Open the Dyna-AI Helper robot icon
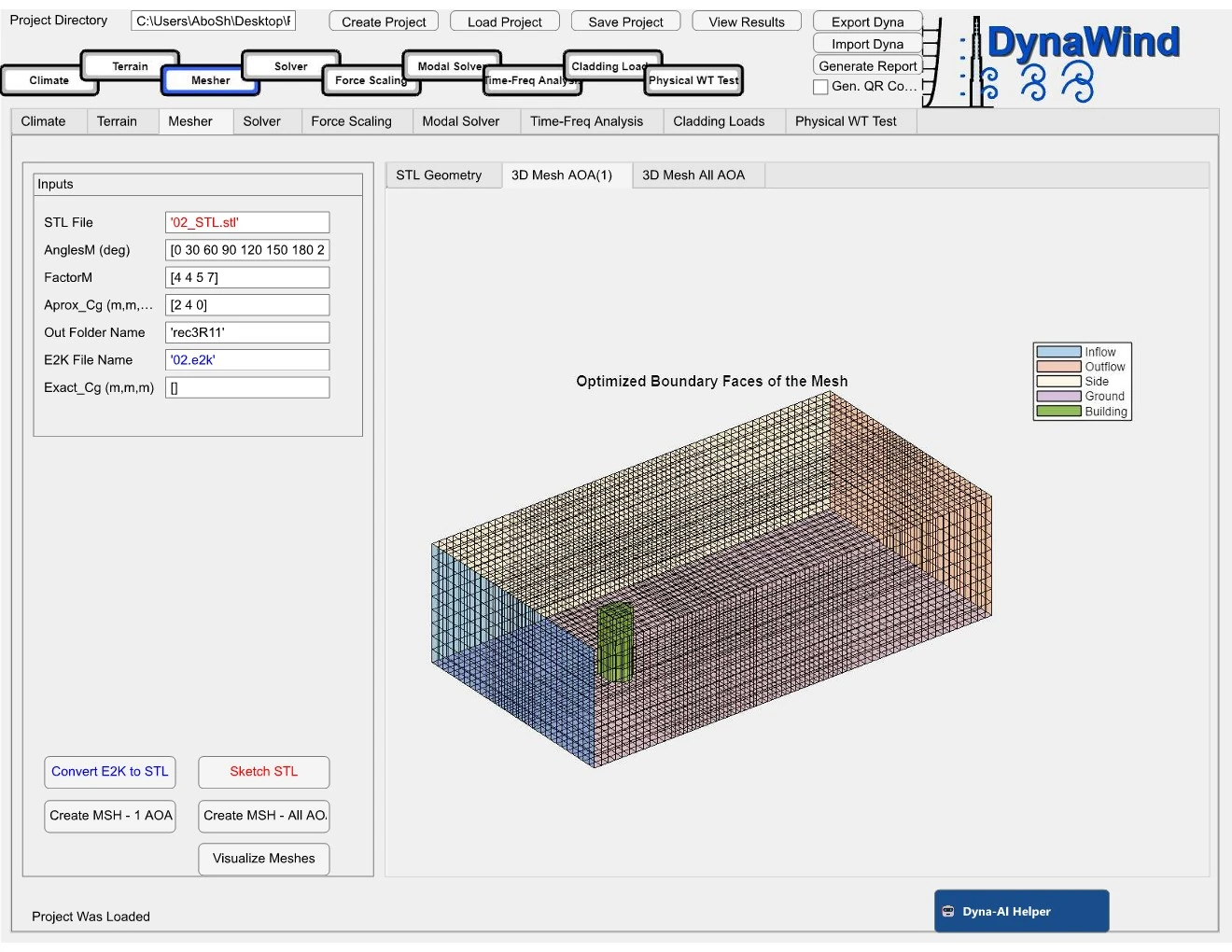Screen dimensions: 1232x952 coord(948,912)
